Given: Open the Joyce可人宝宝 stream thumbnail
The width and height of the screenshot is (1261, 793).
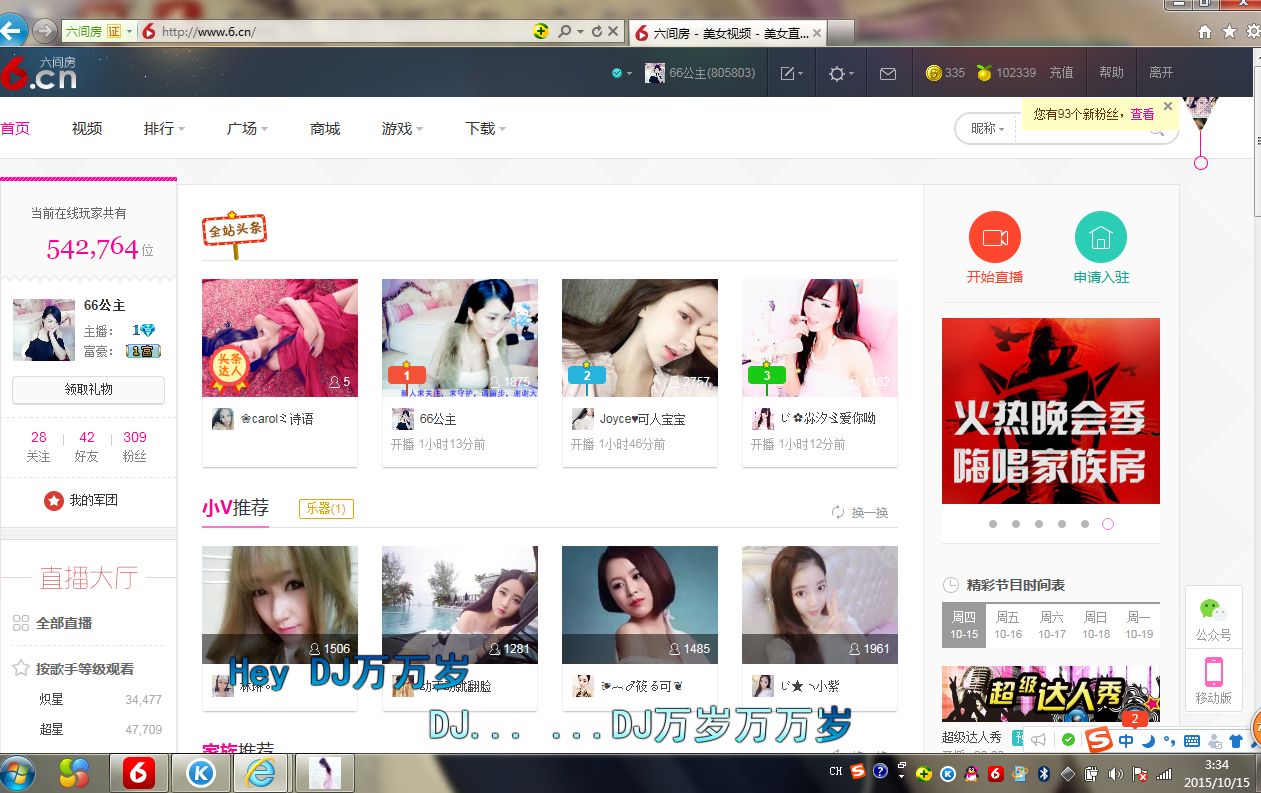Looking at the screenshot, I should click(640, 338).
